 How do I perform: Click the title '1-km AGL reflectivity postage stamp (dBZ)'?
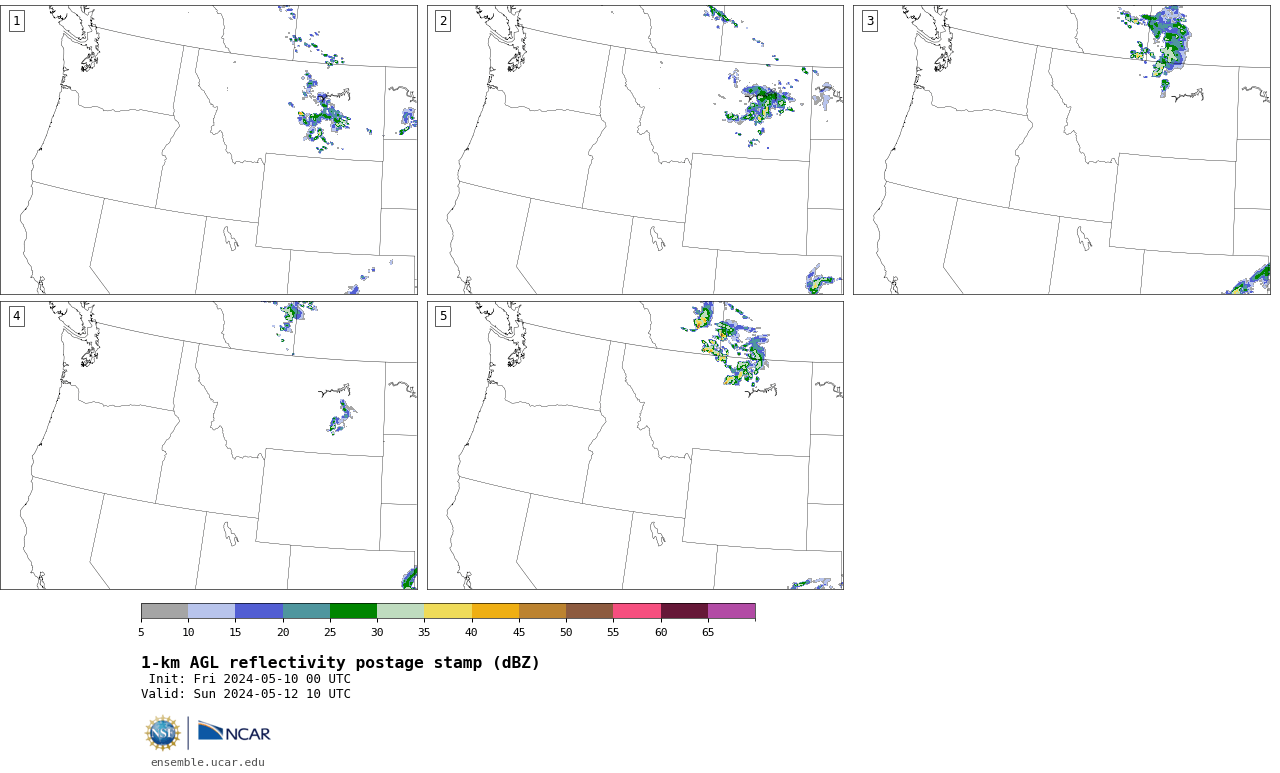(340, 663)
